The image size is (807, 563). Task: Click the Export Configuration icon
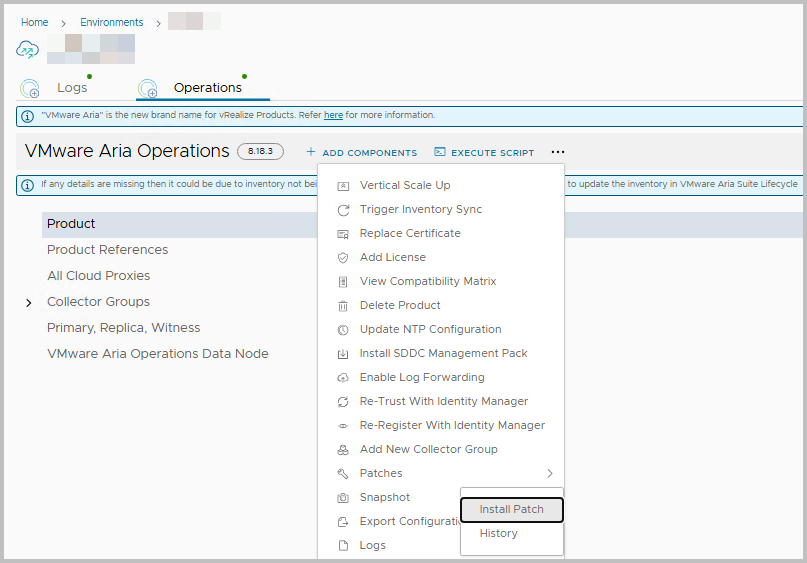[x=343, y=522]
